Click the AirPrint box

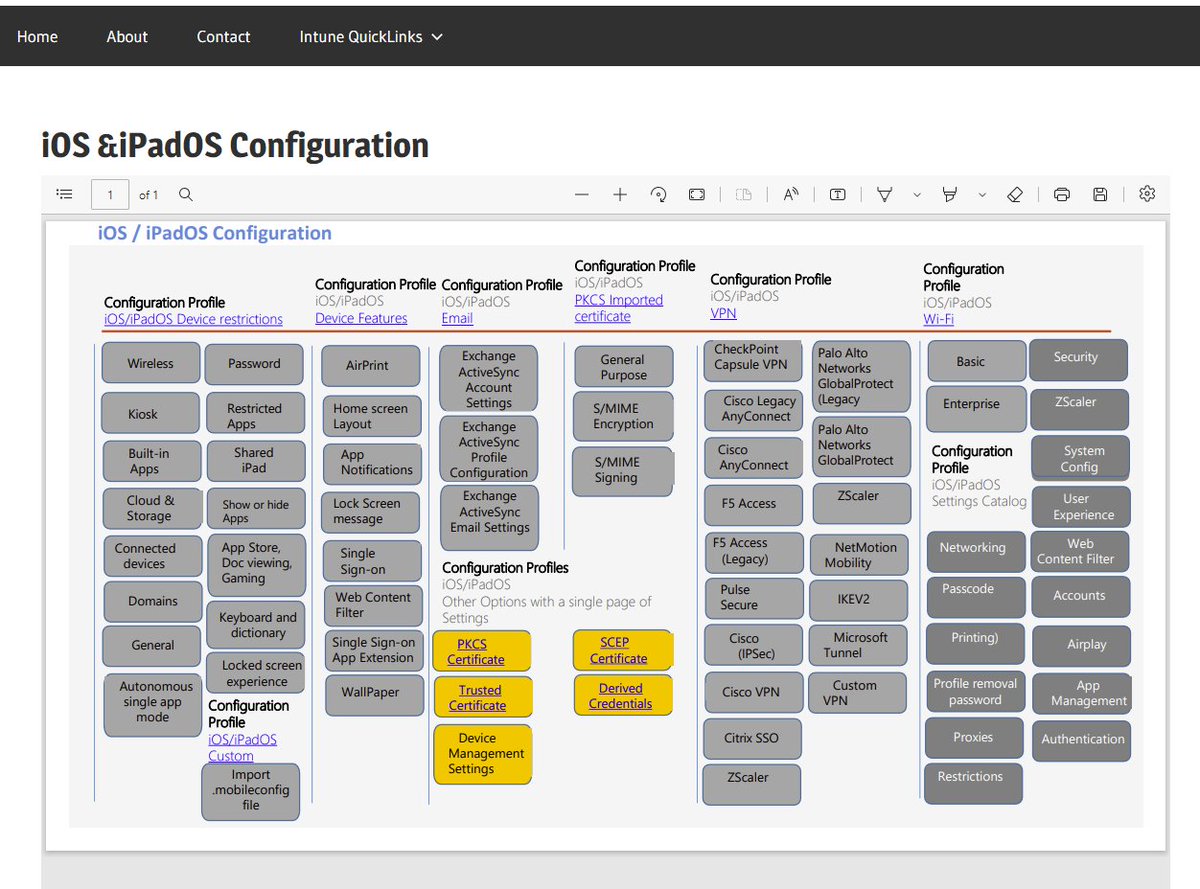(x=370, y=366)
